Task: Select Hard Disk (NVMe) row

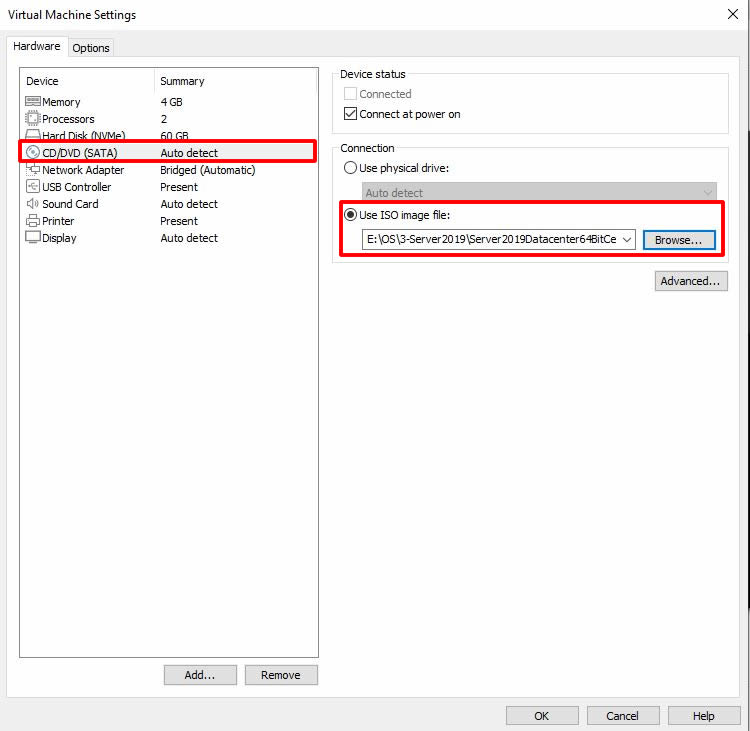Action: (168, 135)
